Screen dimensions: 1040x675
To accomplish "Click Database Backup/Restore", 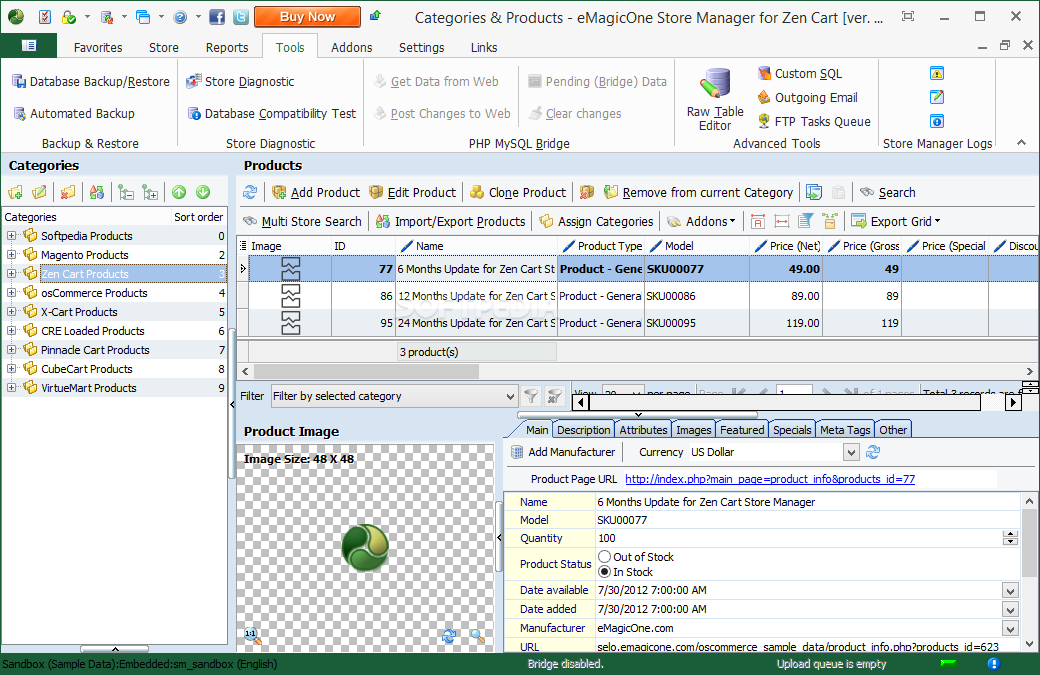I will 91,82.
